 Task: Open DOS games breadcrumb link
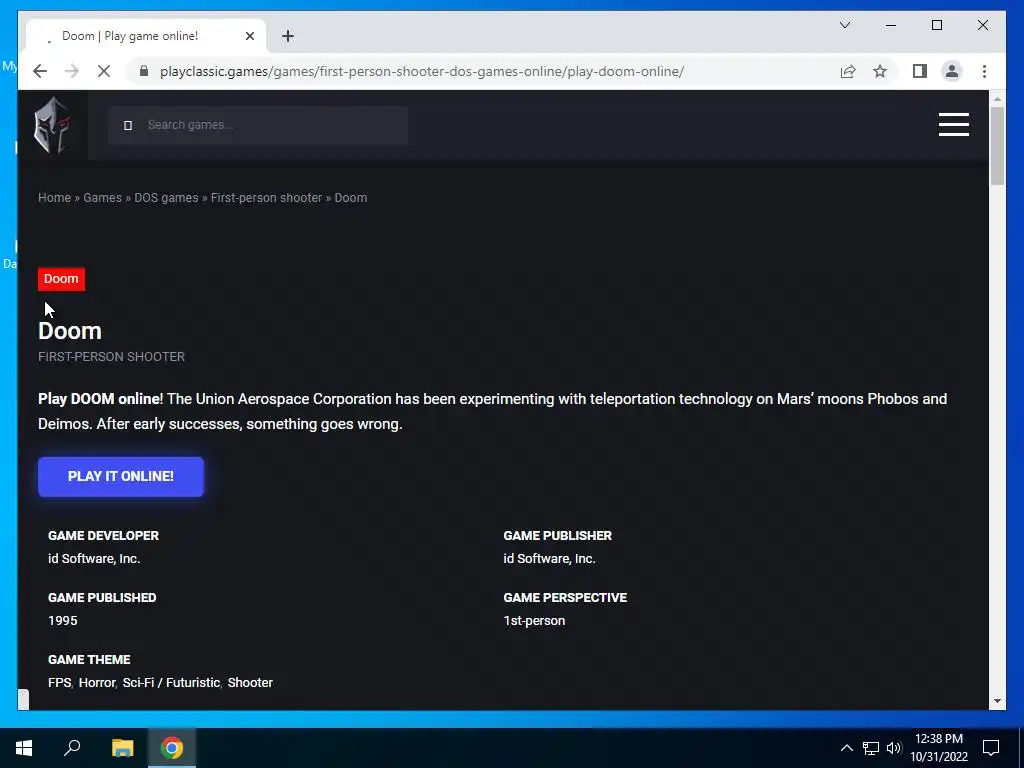pyautogui.click(x=166, y=198)
